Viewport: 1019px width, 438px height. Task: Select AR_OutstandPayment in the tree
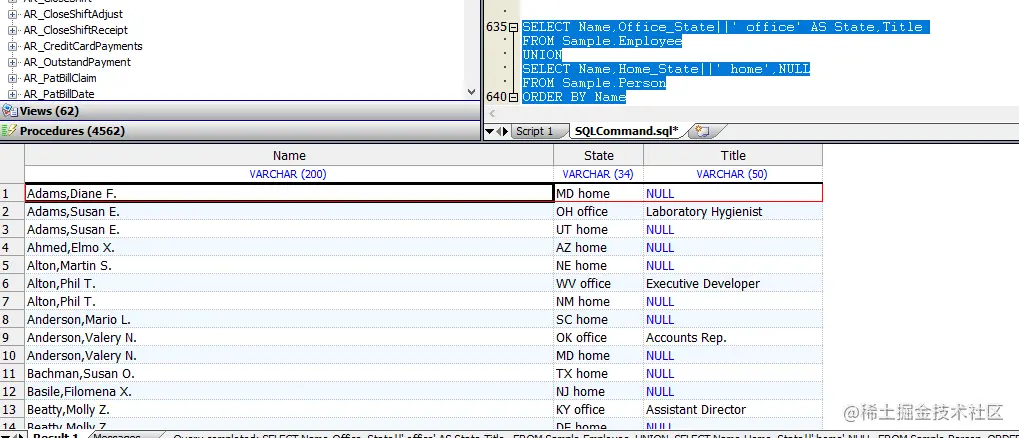(77, 62)
